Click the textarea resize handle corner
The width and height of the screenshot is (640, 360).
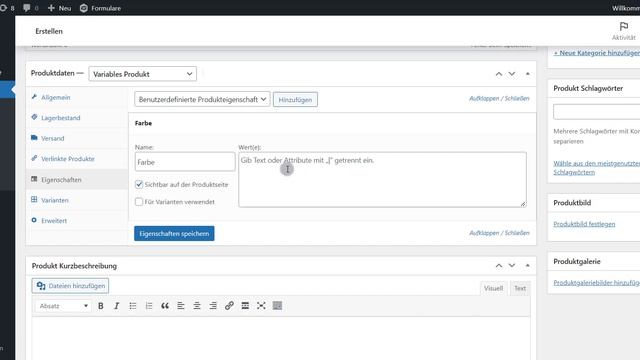pyautogui.click(x=523, y=204)
